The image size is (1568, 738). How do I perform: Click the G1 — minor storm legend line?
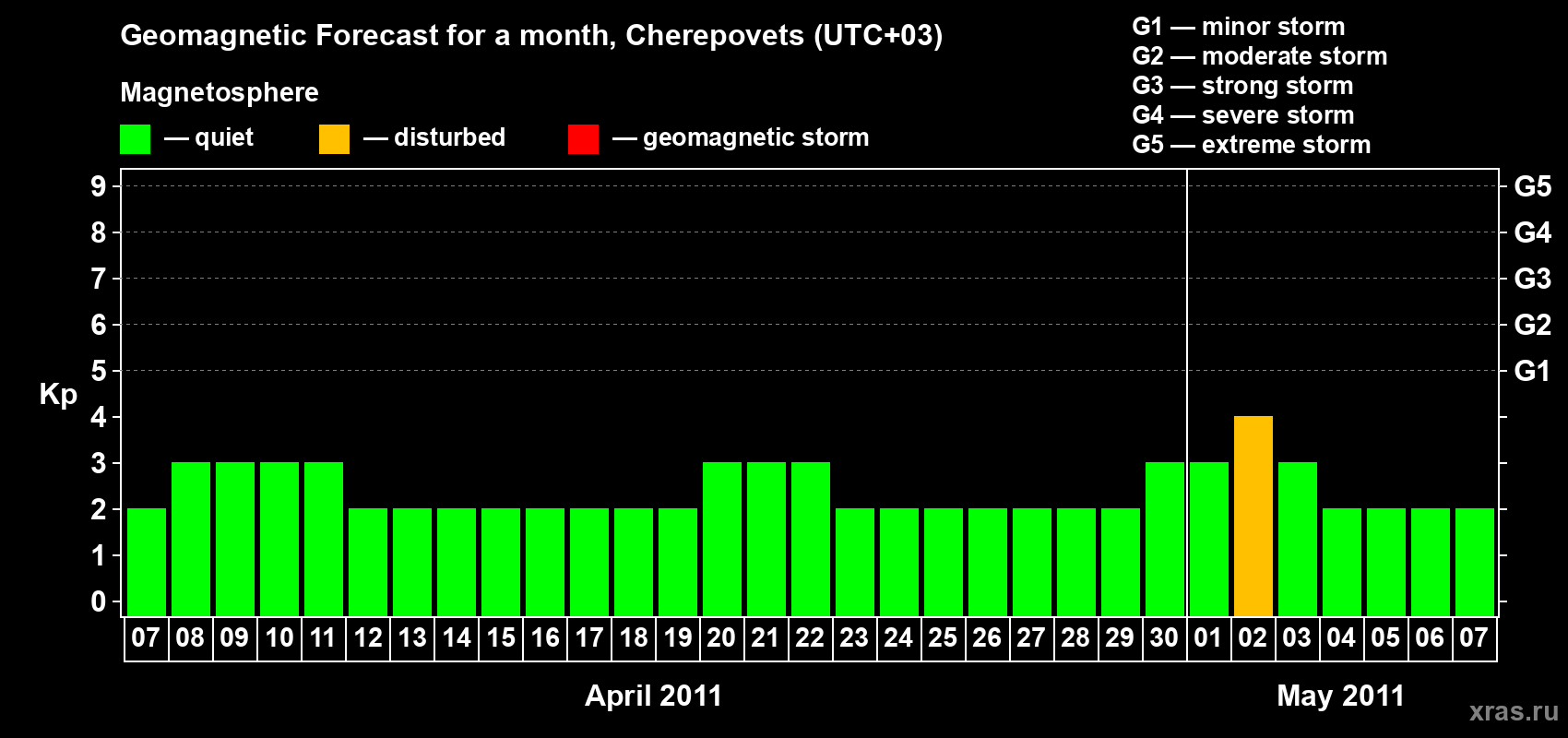click(x=1239, y=27)
